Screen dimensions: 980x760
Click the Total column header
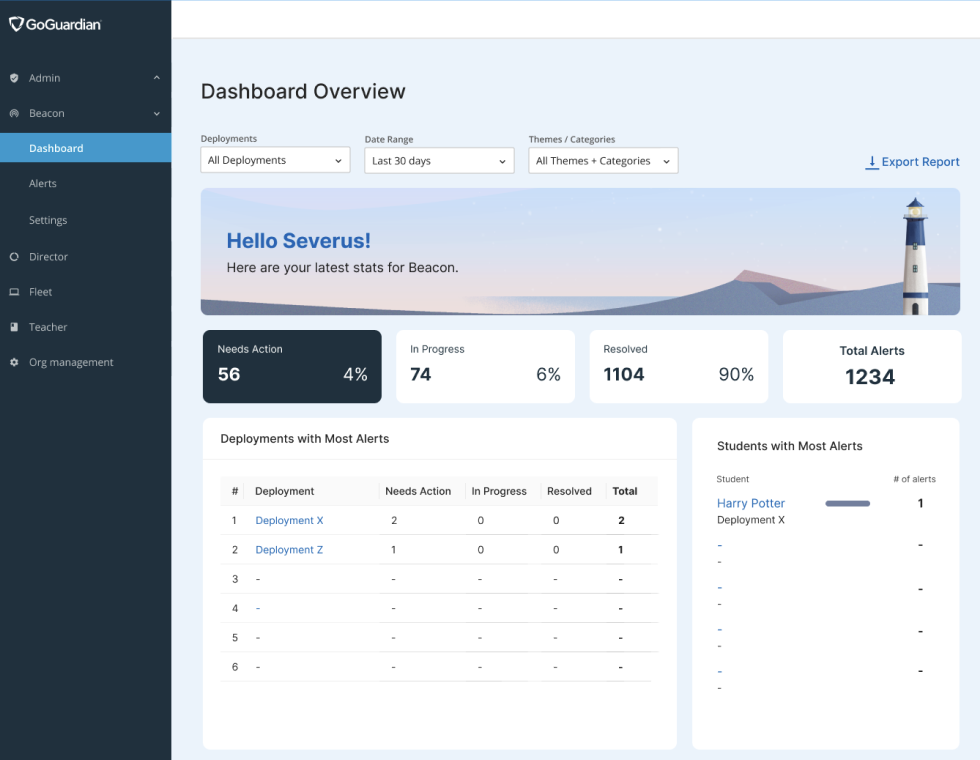point(624,491)
